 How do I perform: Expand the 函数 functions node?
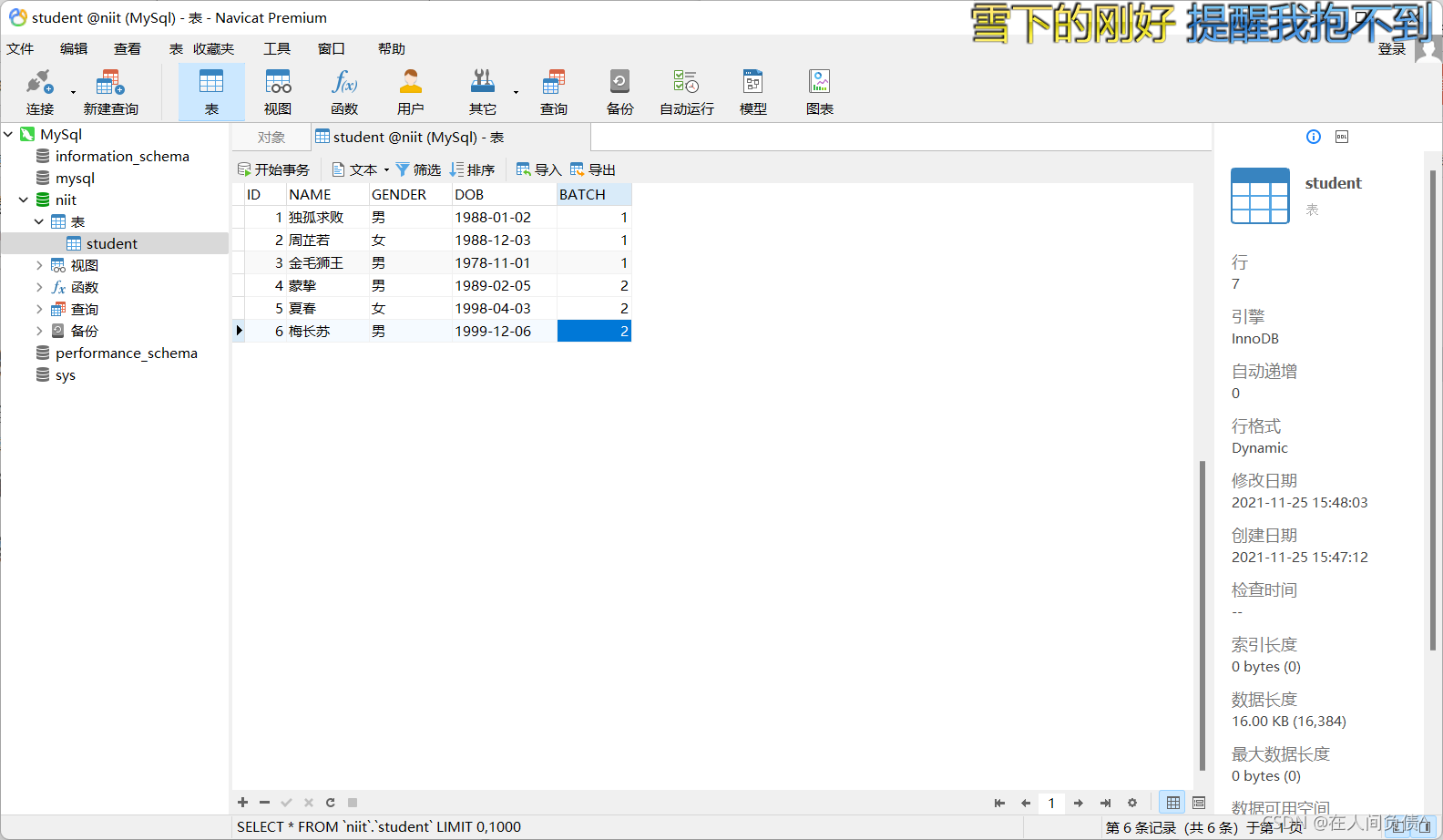click(x=39, y=287)
